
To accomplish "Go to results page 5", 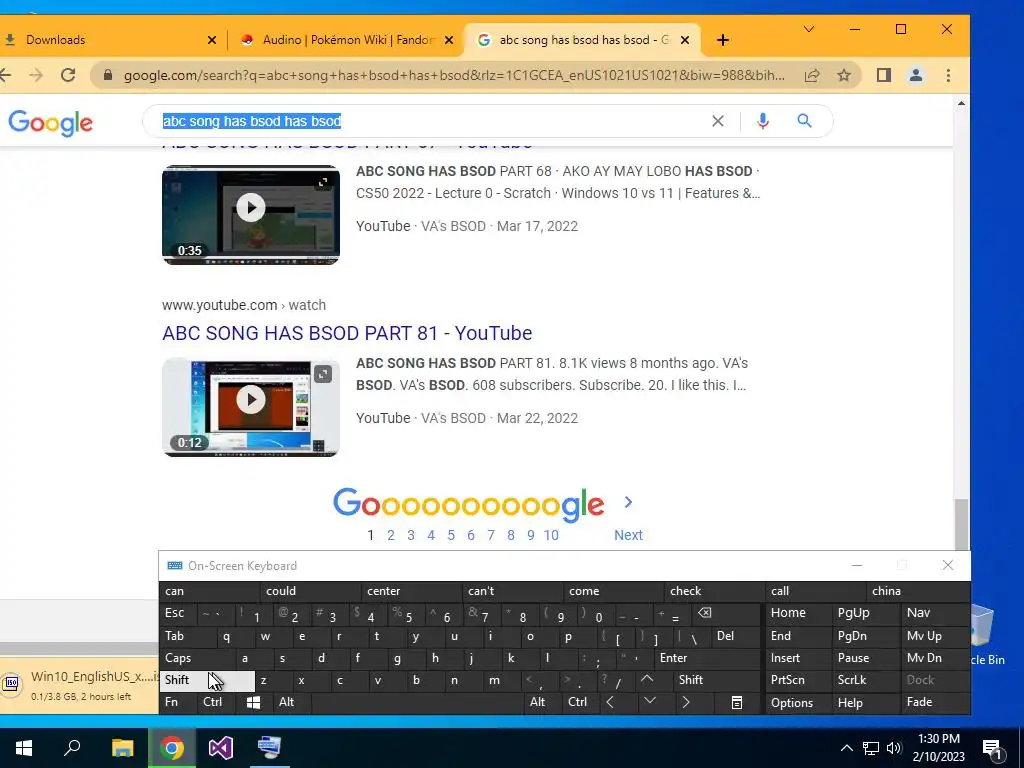I will 451,535.
